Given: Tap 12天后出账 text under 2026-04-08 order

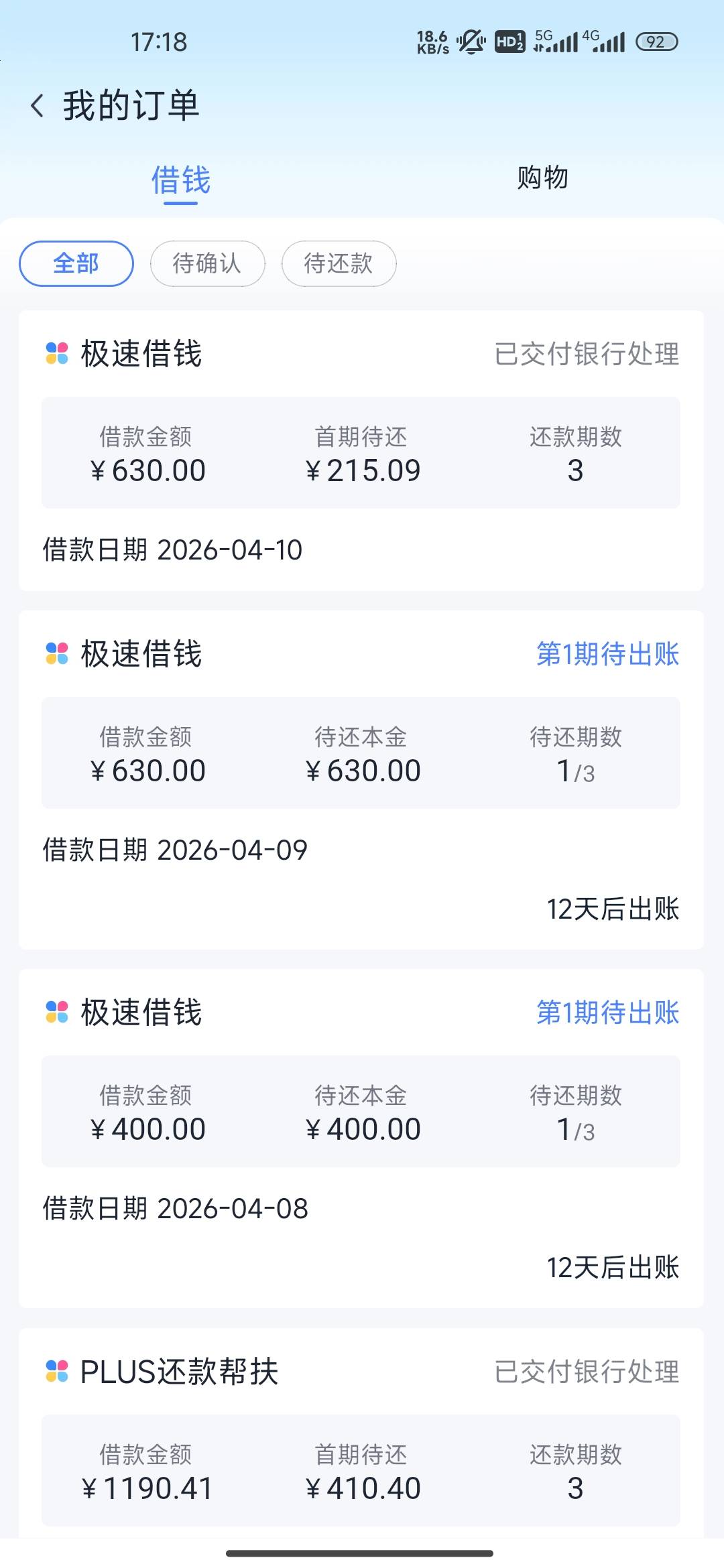Looking at the screenshot, I should point(613,1267).
